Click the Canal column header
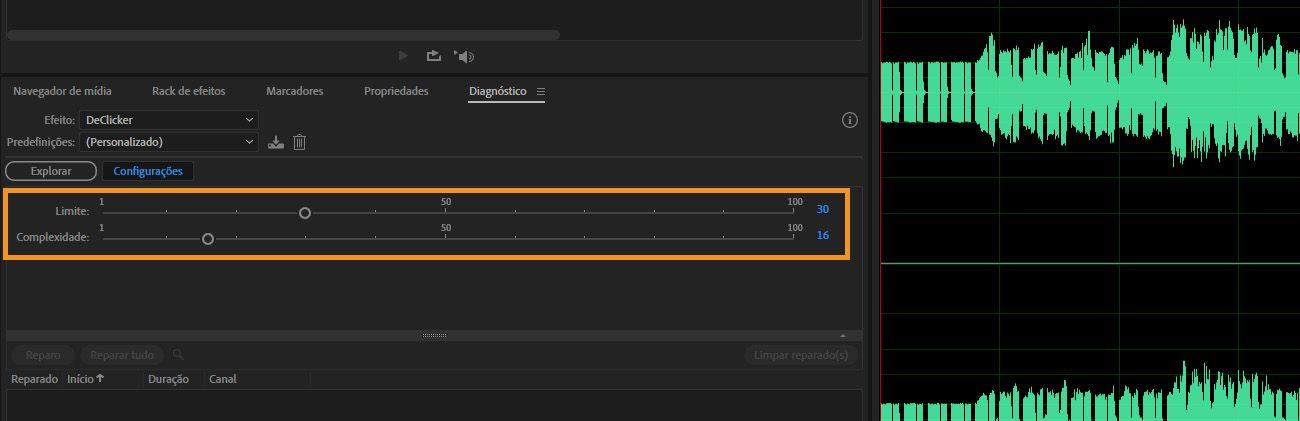Image resolution: width=1300 pixels, height=421 pixels. pyautogui.click(x=223, y=380)
